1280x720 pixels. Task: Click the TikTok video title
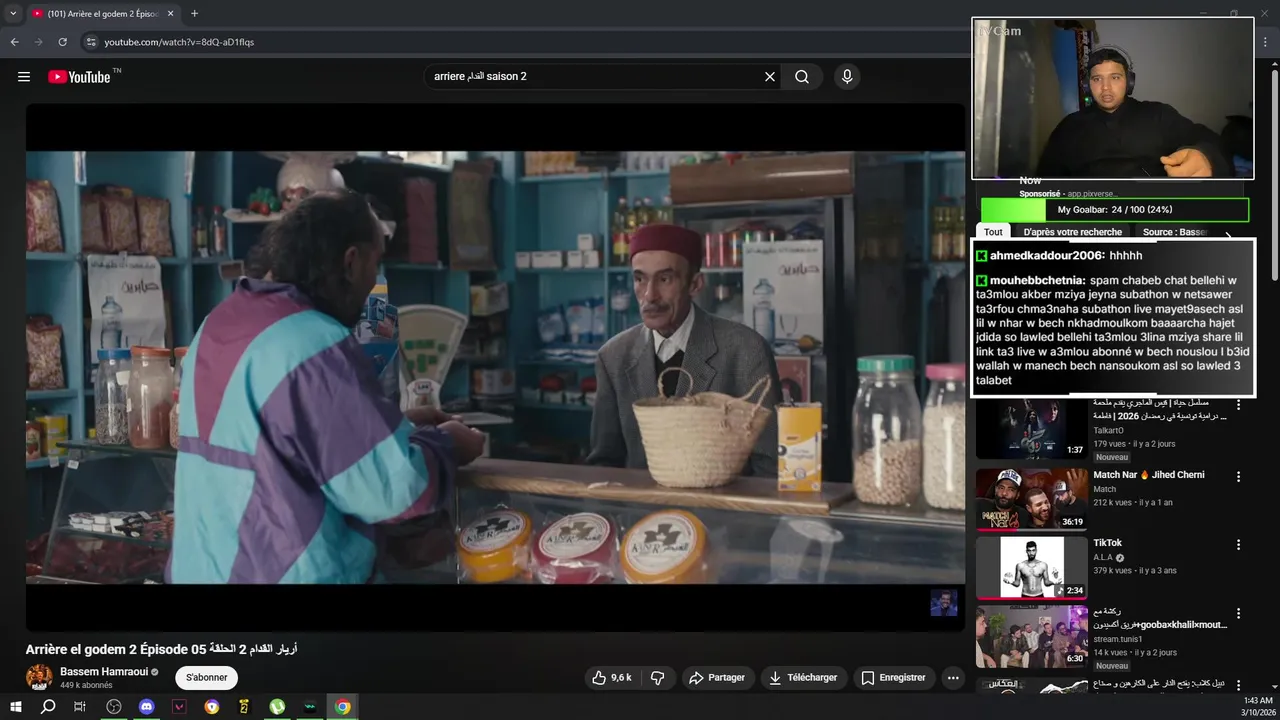click(1107, 543)
